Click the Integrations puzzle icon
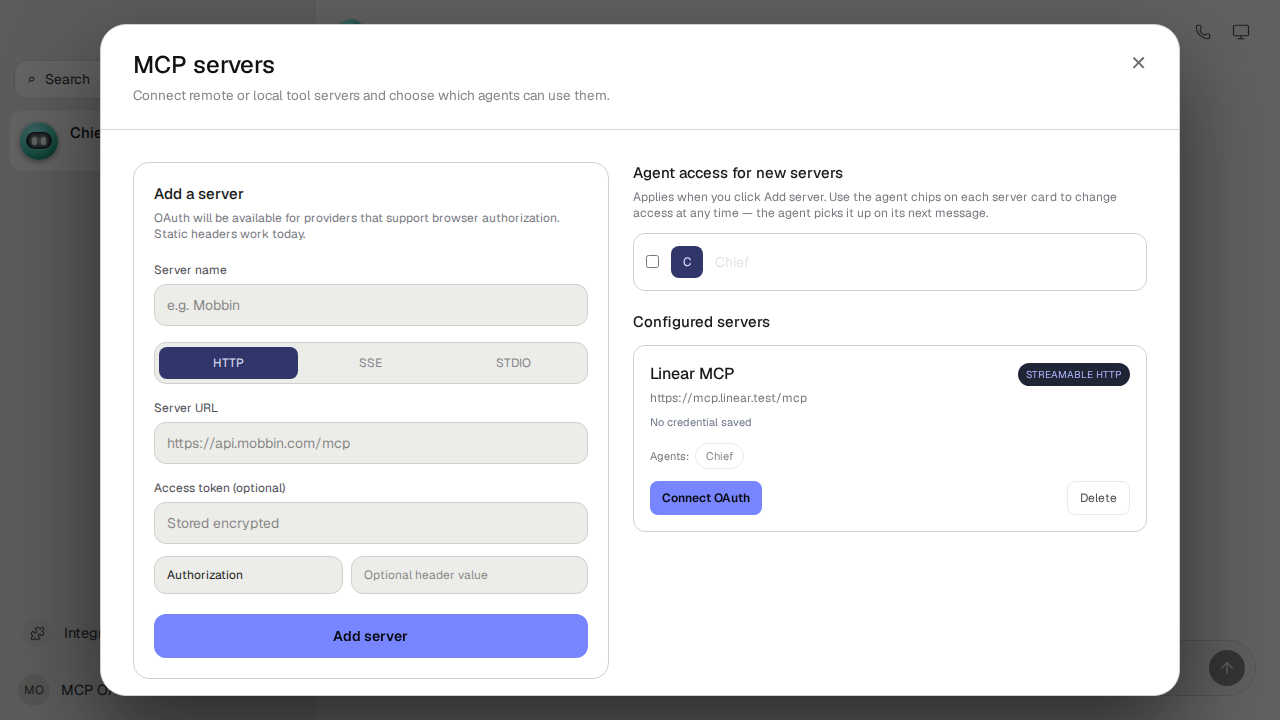 [x=37, y=633]
